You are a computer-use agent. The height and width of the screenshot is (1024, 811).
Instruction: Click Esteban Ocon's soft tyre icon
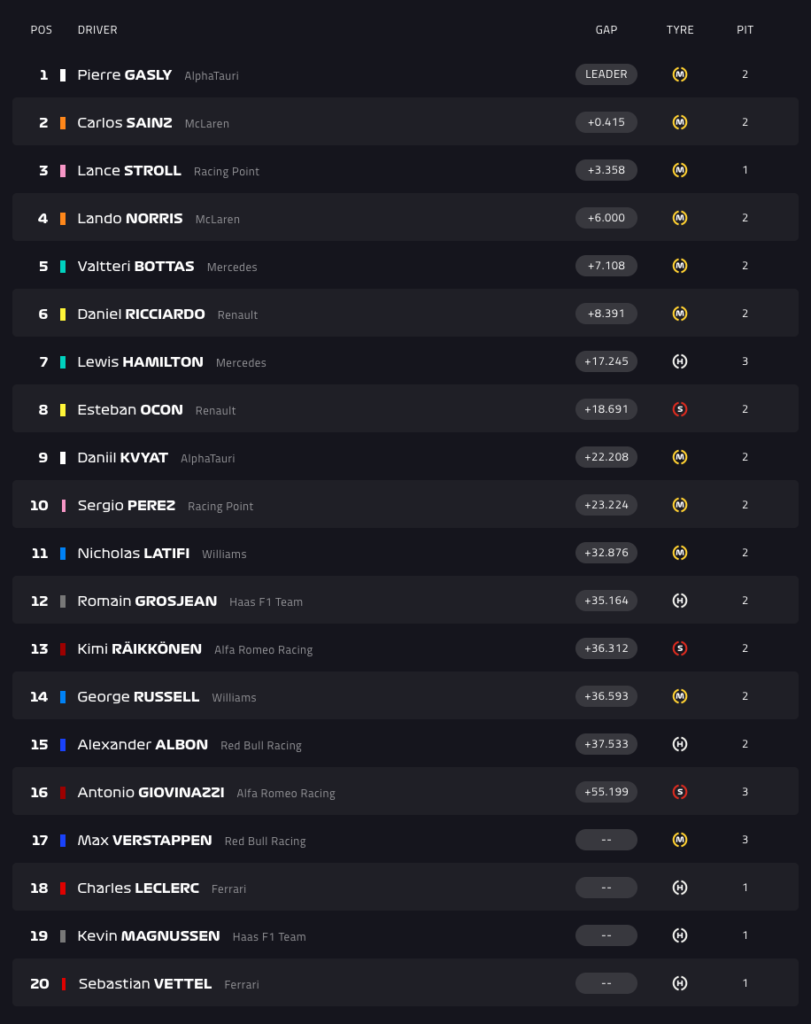[680, 409]
